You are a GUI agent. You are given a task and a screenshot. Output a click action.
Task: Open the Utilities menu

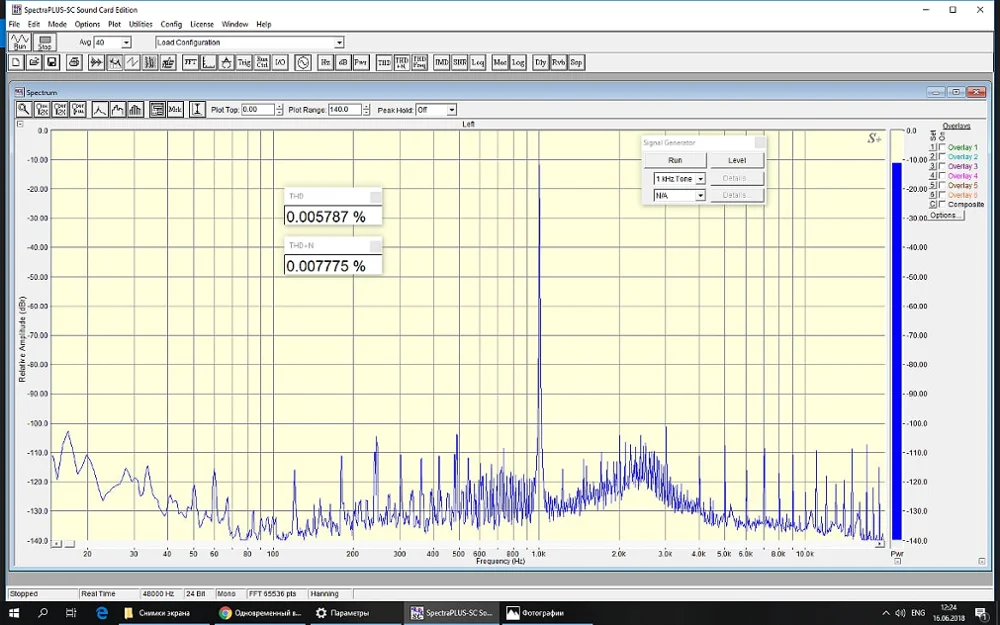tap(141, 24)
